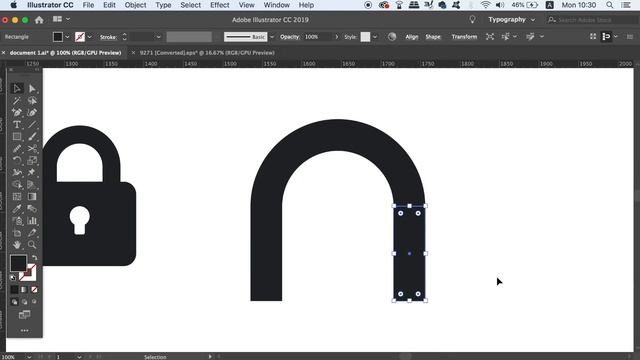This screenshot has height=360, width=640.
Task: Select the Shaper pencil tool
Action: pos(17,149)
